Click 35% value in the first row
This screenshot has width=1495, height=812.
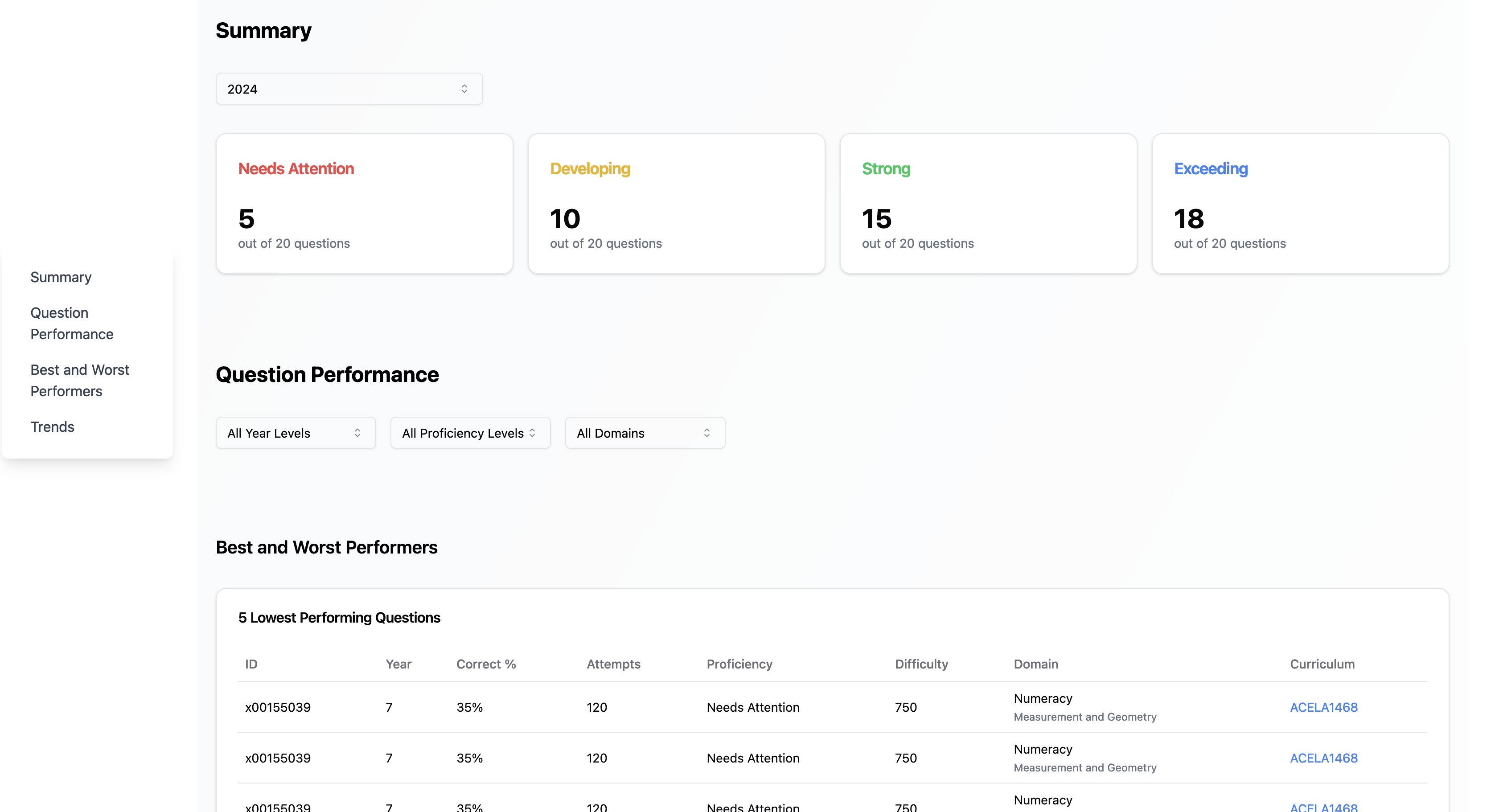(469, 708)
